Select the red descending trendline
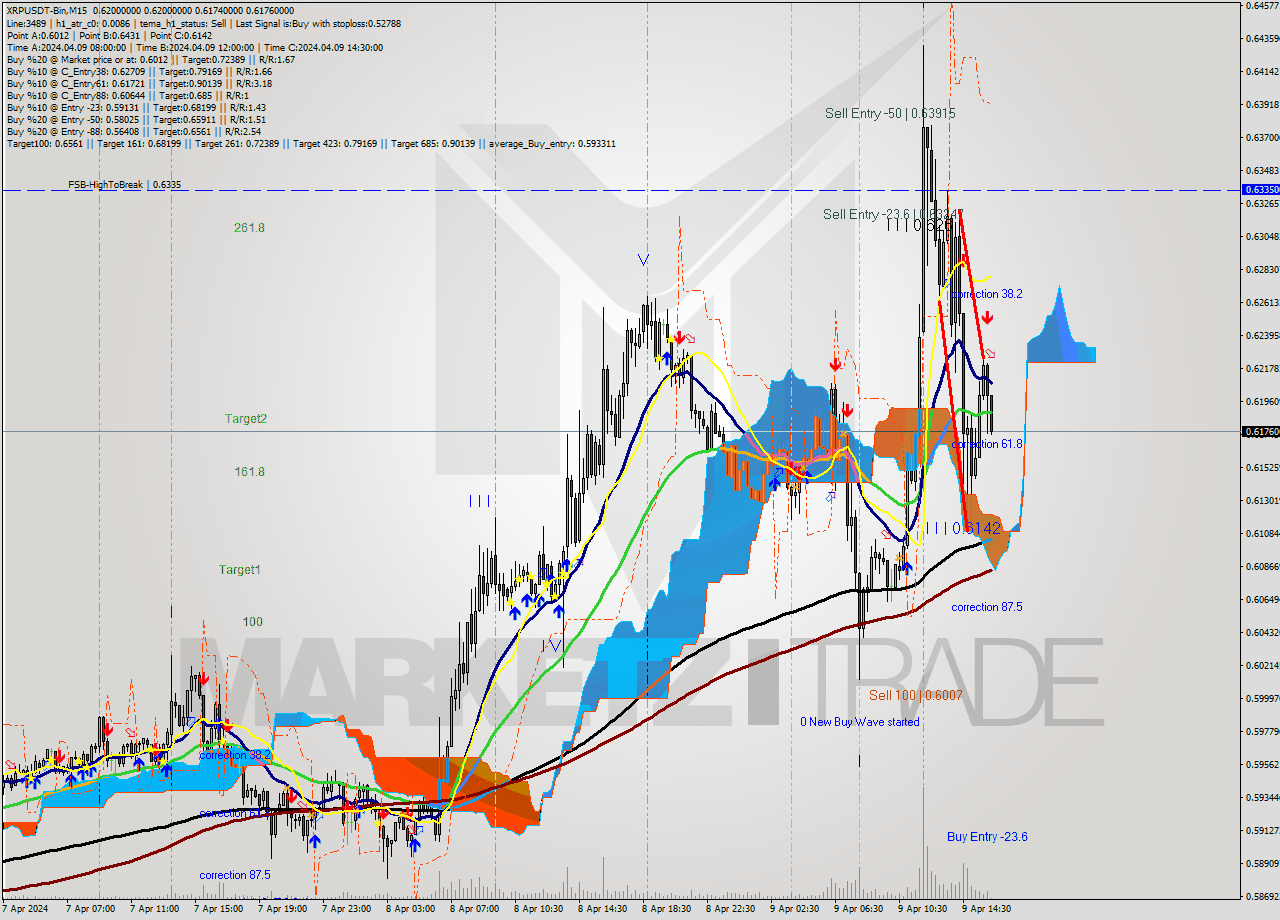This screenshot has width=1280, height=920. click(973, 283)
